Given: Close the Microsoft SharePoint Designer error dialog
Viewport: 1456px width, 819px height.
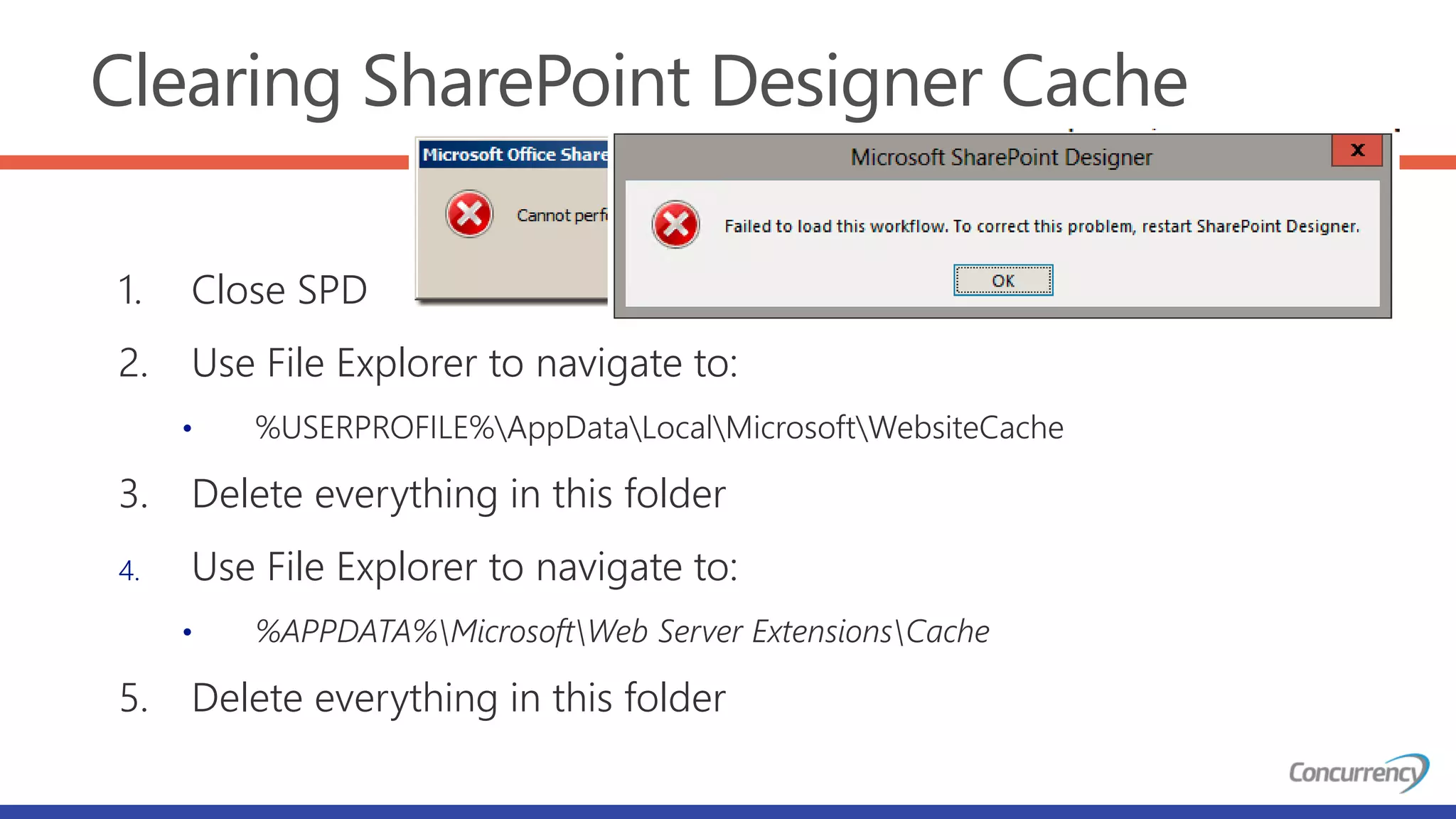Looking at the screenshot, I should click(1356, 151).
